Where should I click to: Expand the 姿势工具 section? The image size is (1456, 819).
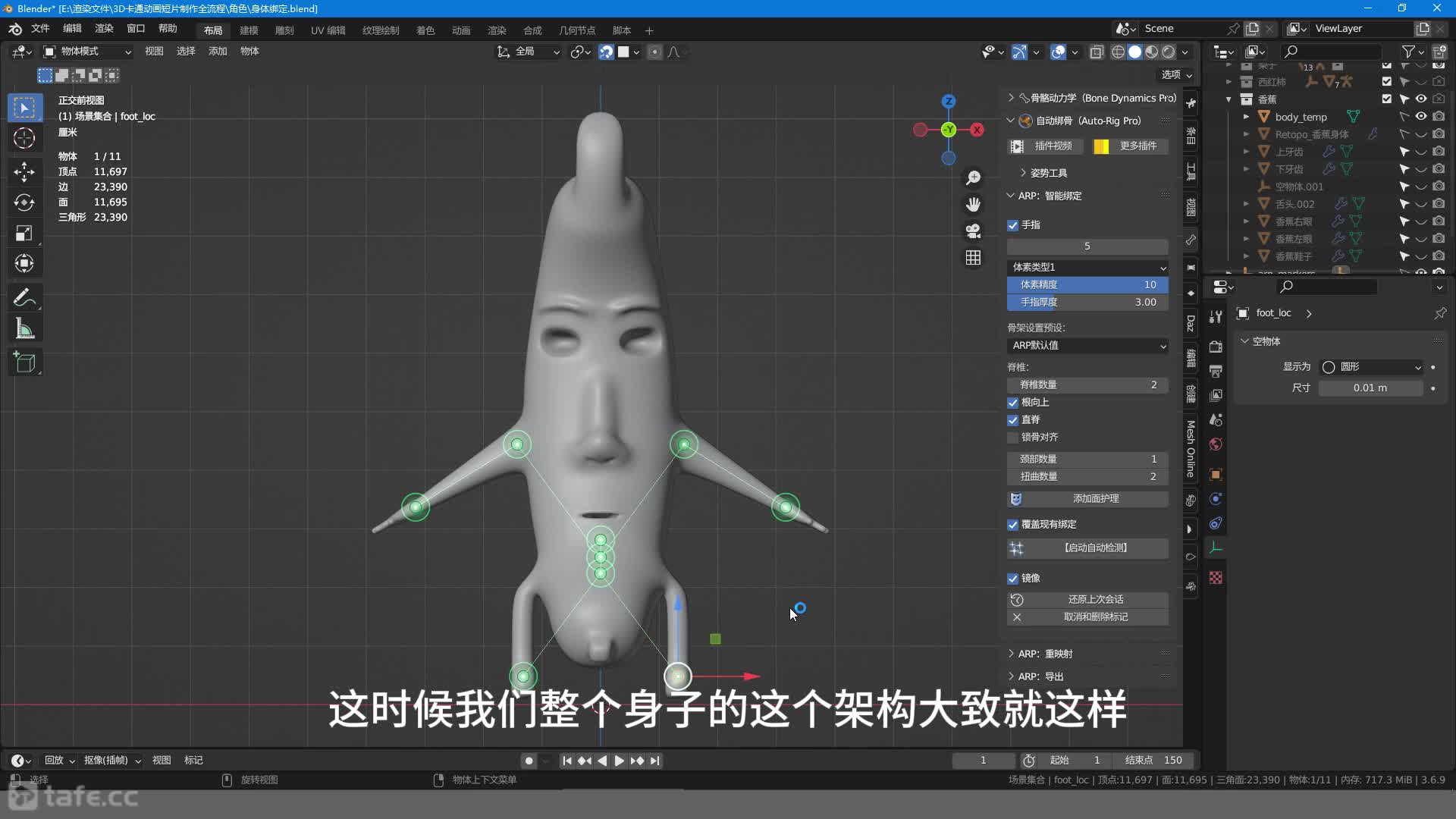[1048, 173]
